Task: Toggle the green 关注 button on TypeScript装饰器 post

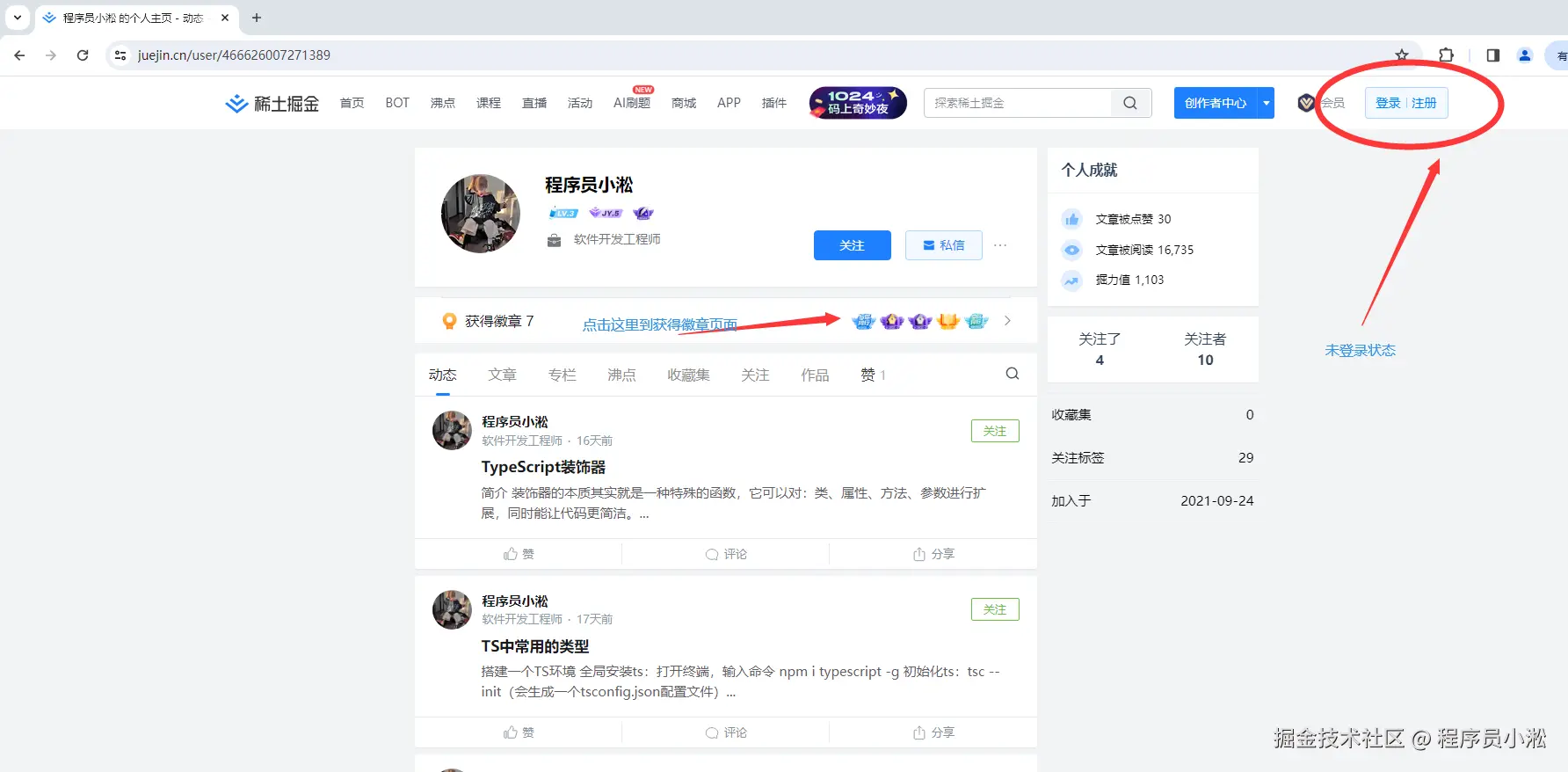Action: click(994, 431)
